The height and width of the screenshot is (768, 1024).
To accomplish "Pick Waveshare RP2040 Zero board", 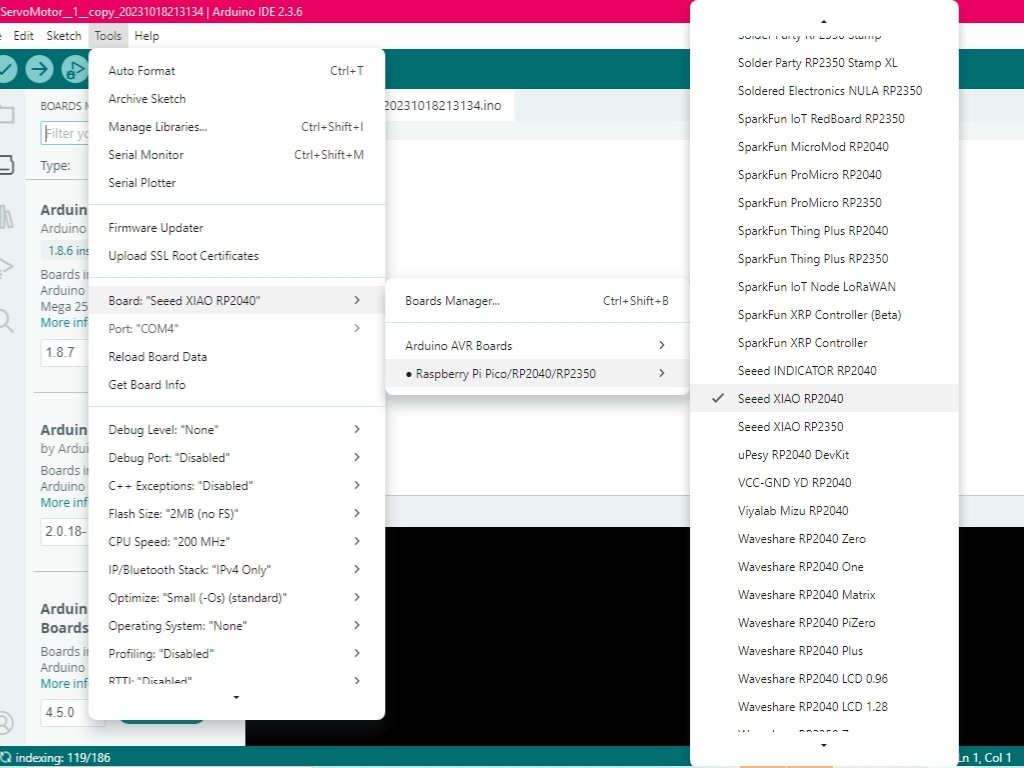I will click(801, 538).
